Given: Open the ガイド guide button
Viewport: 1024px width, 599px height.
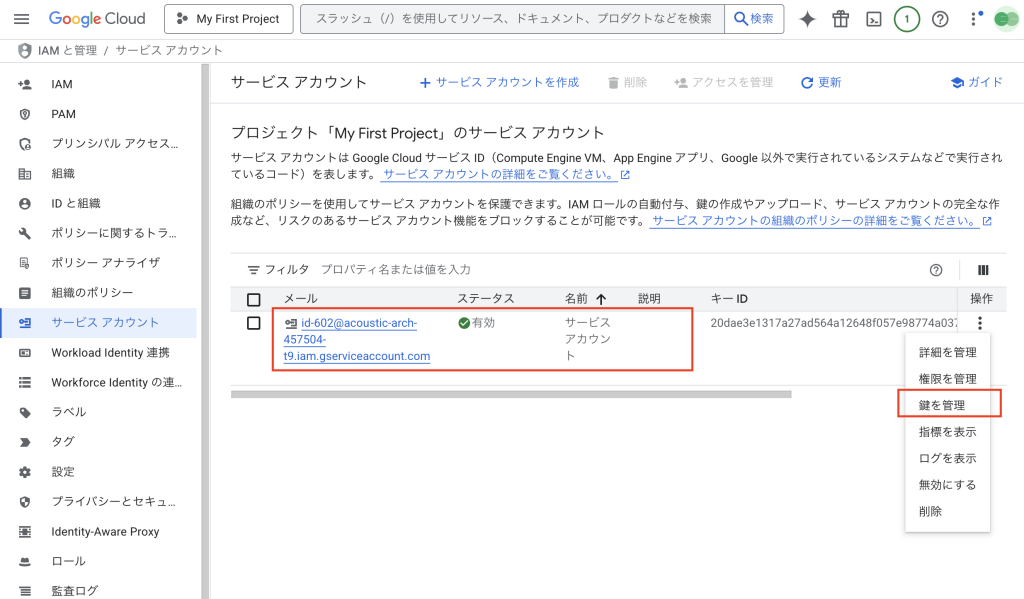Looking at the screenshot, I should [977, 82].
